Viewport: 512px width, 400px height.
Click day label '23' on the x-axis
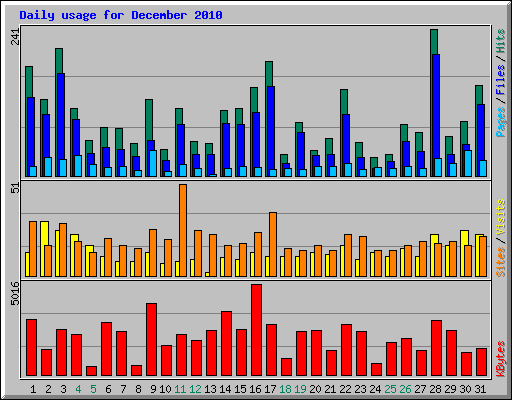pyautogui.click(x=360, y=389)
